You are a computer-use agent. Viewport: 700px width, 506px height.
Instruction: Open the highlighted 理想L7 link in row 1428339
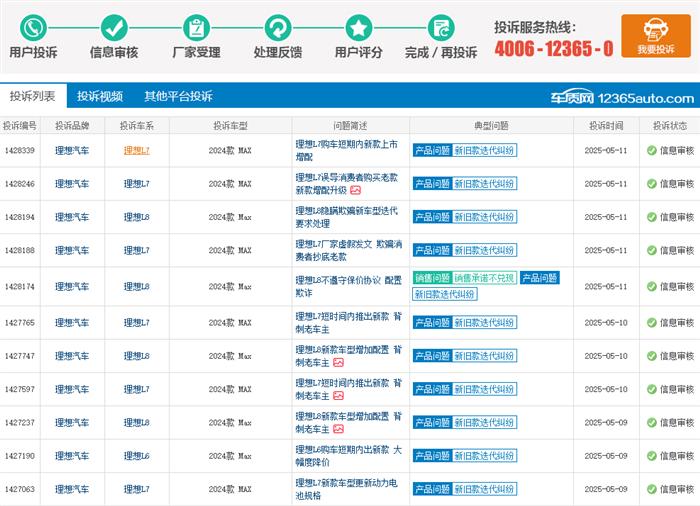pyautogui.click(x=137, y=151)
